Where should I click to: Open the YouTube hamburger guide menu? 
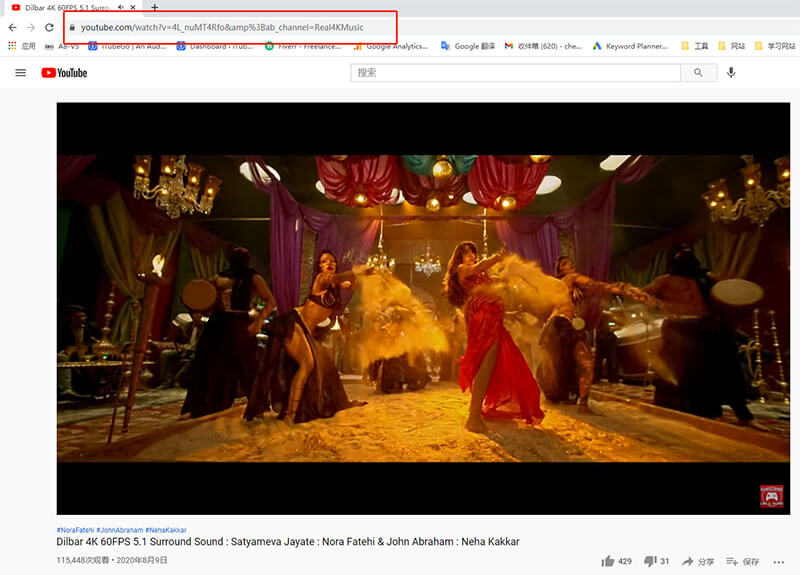(x=20, y=73)
